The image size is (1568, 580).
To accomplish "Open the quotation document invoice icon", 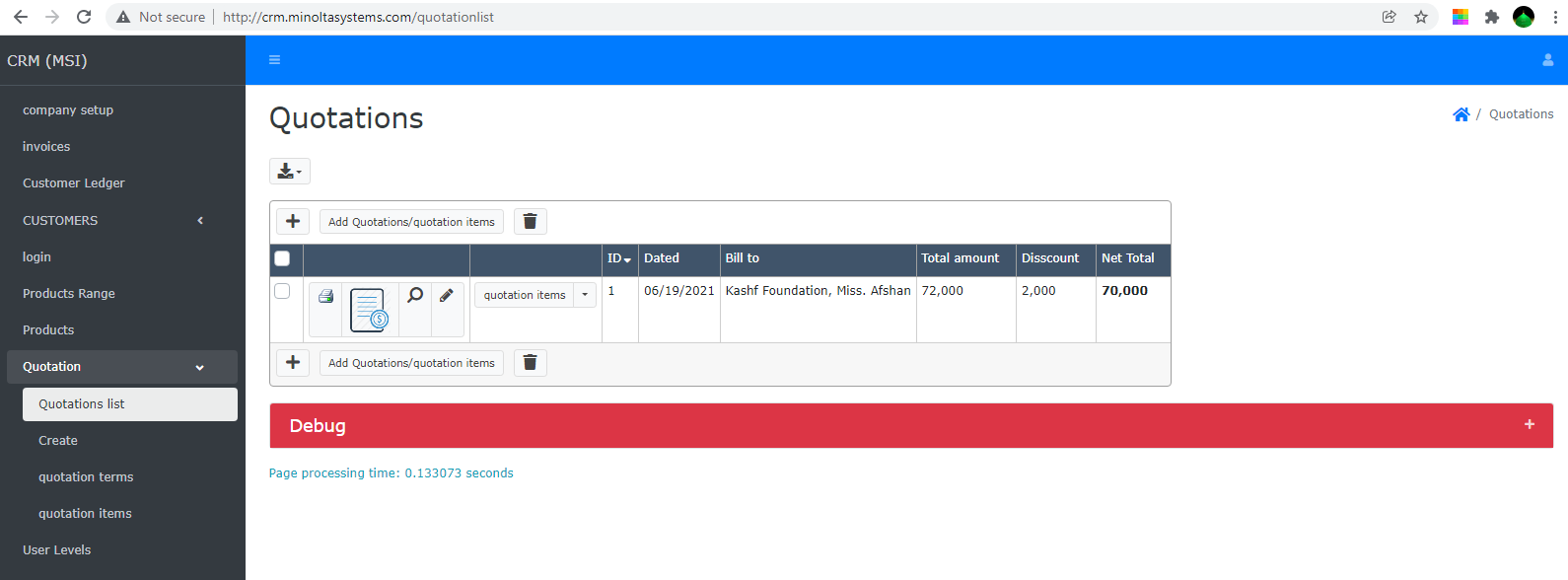I will pyautogui.click(x=370, y=310).
